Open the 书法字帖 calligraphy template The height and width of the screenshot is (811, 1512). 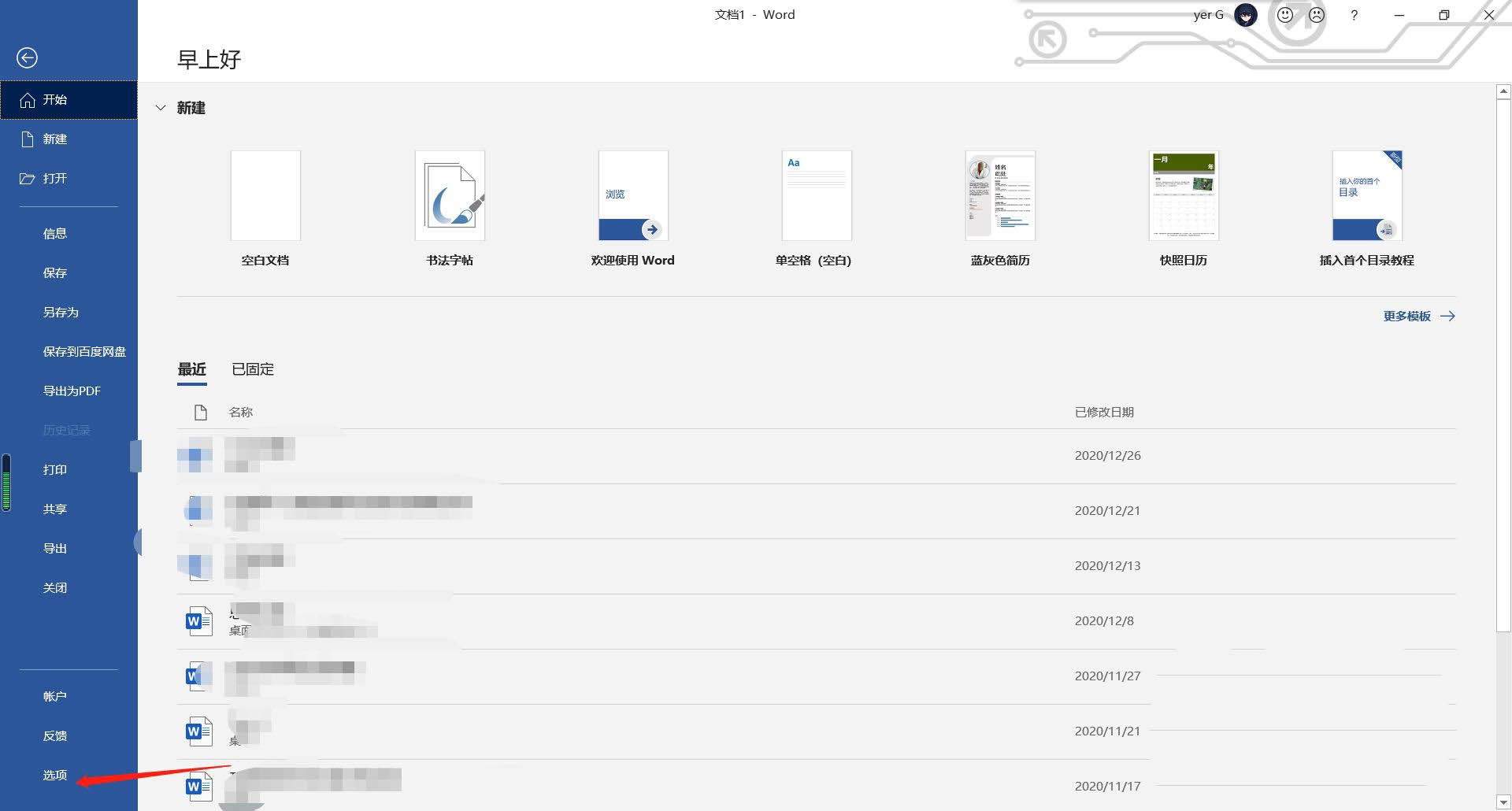click(449, 195)
